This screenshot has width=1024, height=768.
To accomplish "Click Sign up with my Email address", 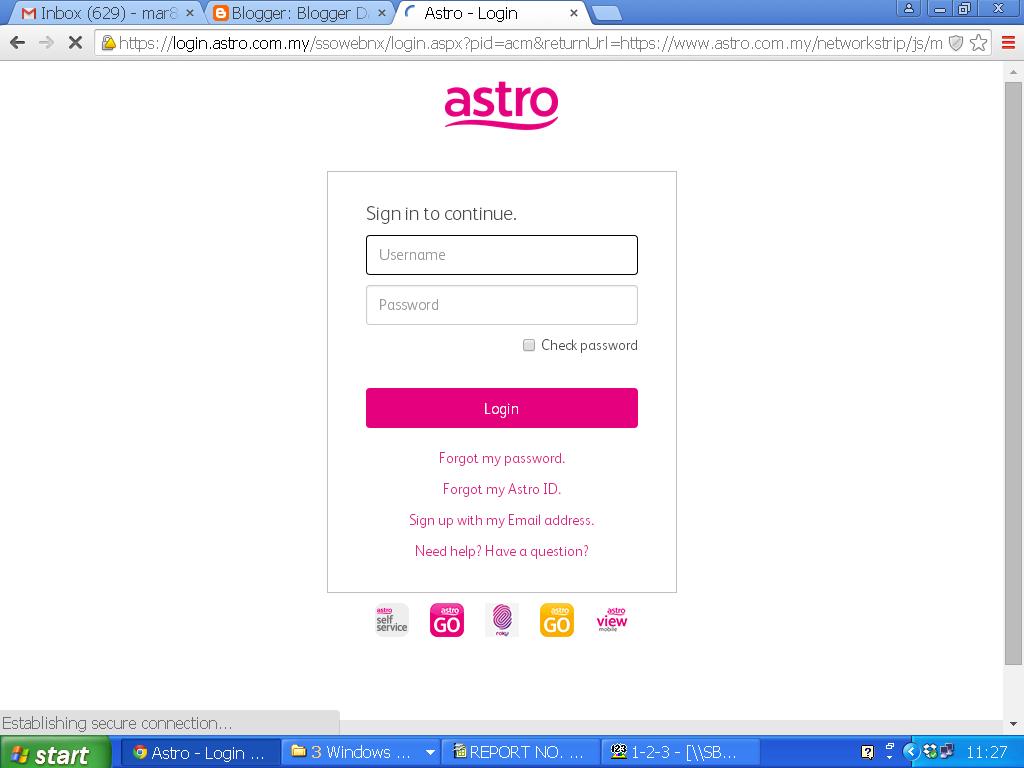I will pyautogui.click(x=502, y=520).
